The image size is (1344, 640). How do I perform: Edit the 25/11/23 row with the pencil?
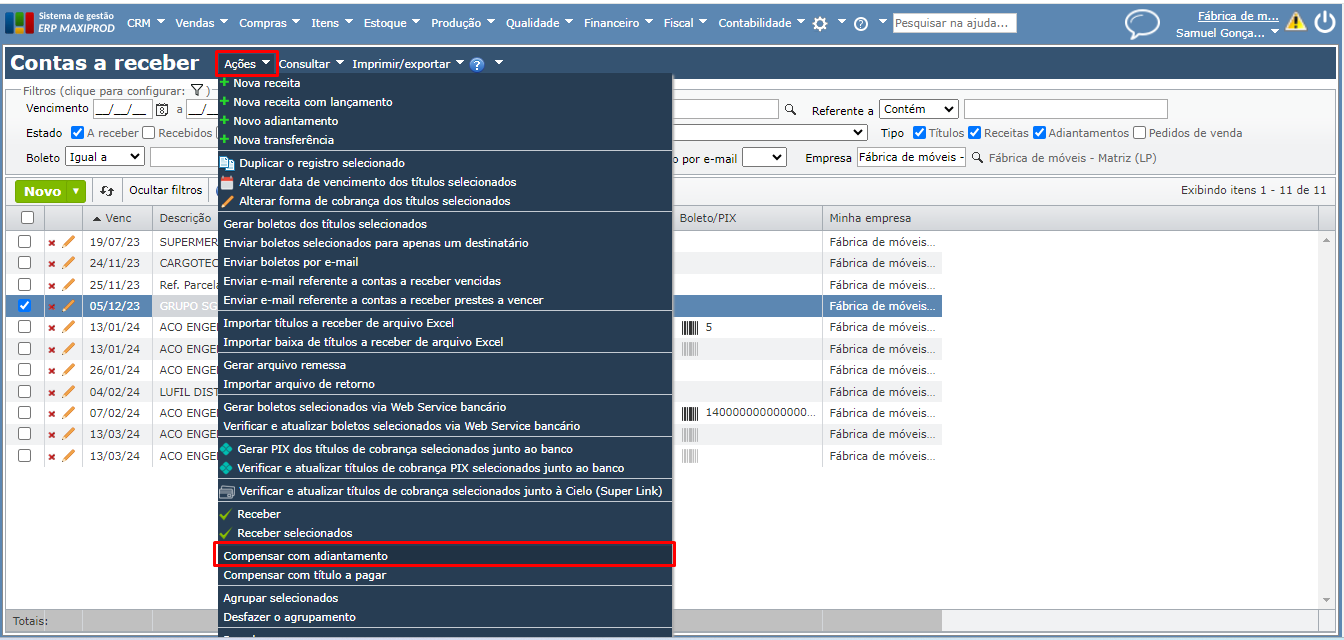pos(68,284)
